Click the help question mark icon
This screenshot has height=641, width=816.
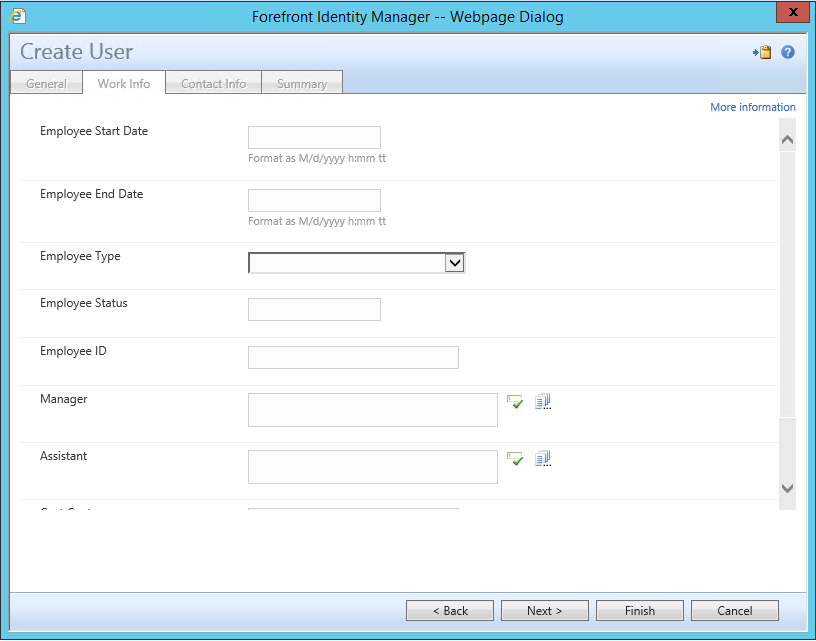point(788,52)
